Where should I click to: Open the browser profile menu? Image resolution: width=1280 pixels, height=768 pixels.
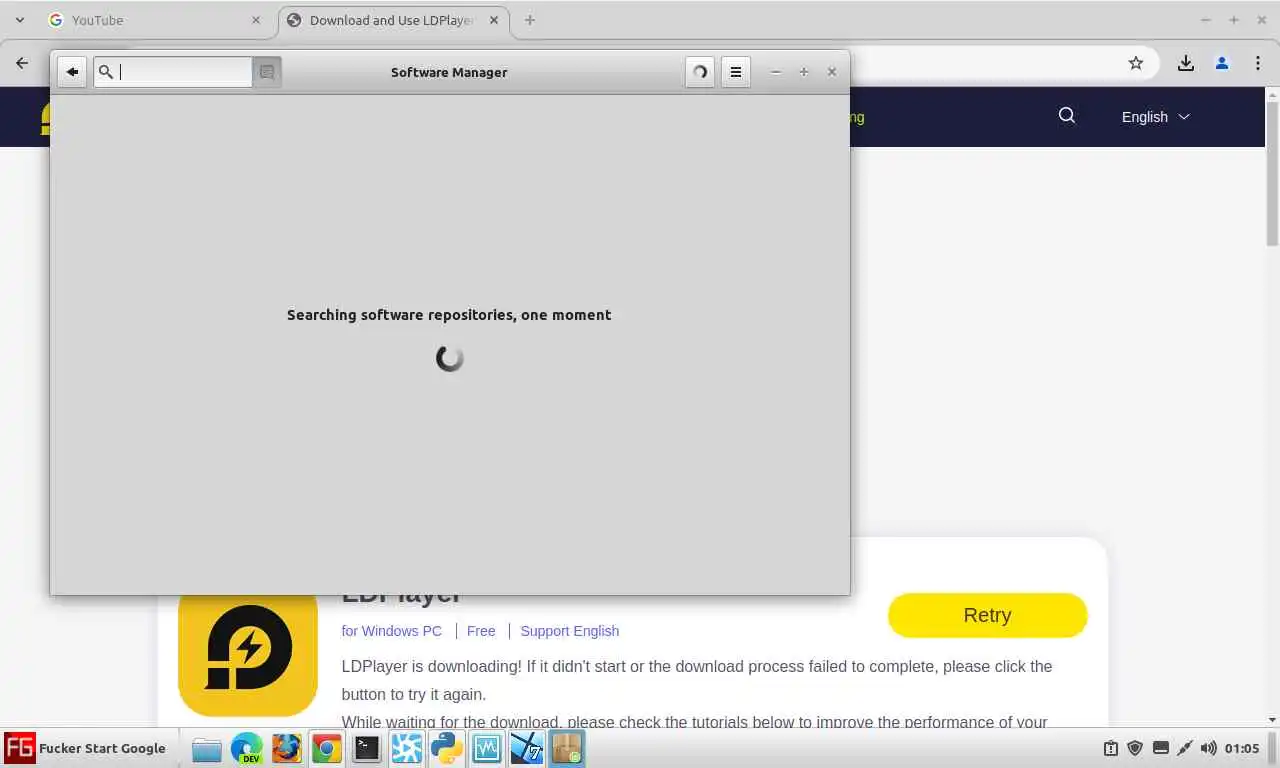[x=1221, y=63]
